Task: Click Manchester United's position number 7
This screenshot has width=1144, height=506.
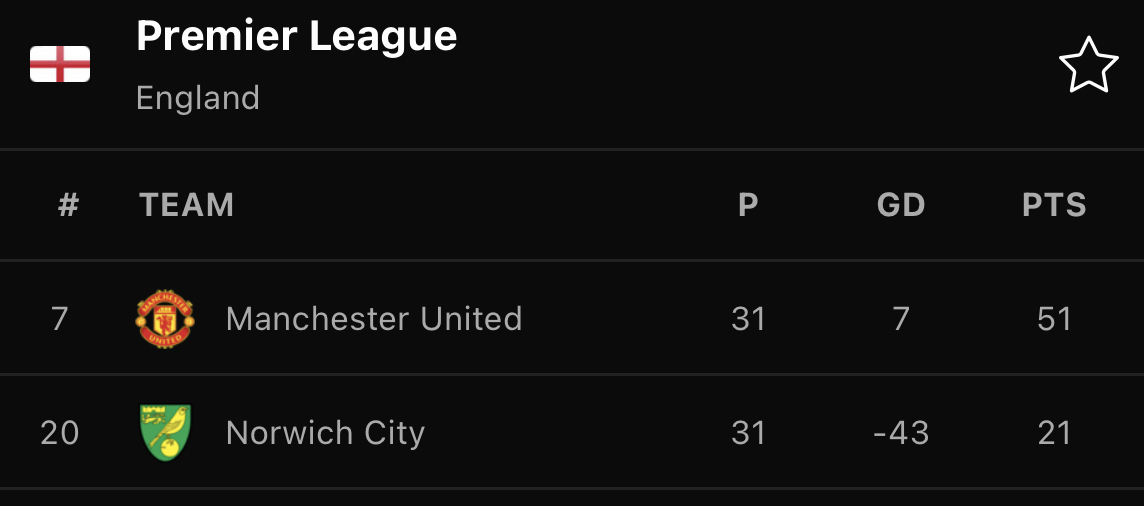Action: tap(60, 319)
